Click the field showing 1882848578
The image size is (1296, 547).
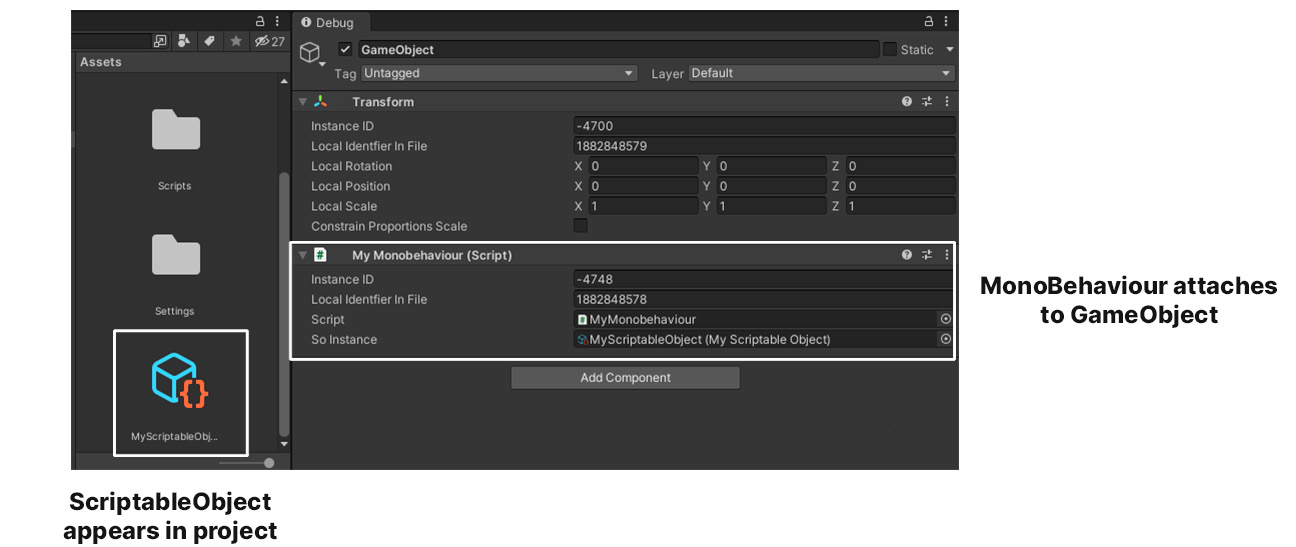763,299
